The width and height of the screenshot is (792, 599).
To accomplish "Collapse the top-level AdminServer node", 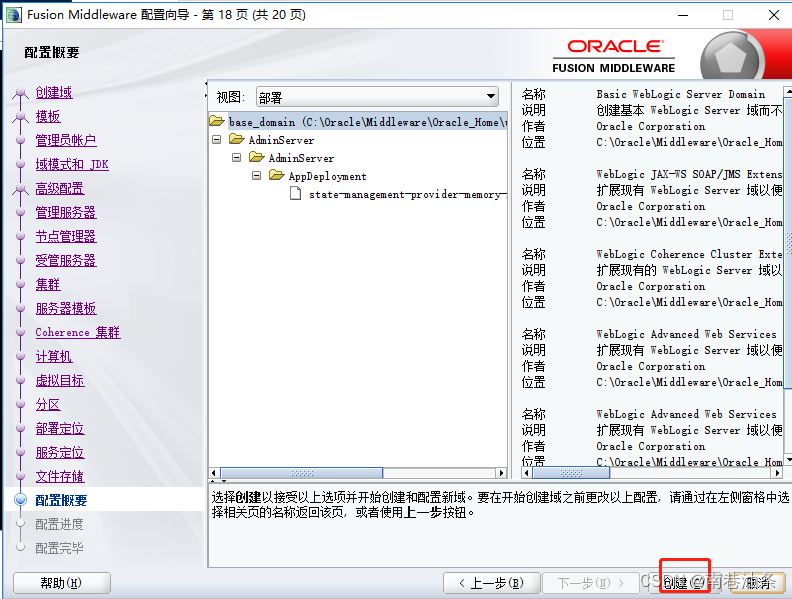I will (217, 139).
